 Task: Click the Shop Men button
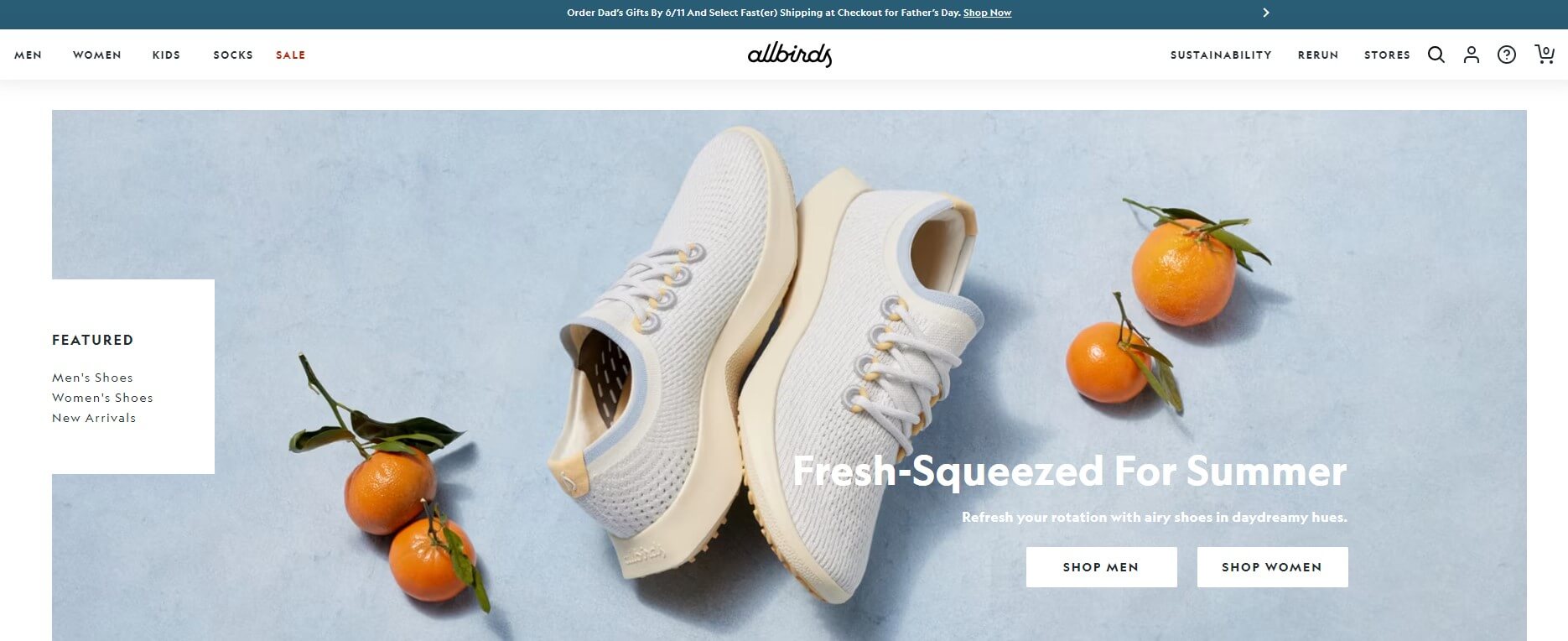click(1102, 567)
